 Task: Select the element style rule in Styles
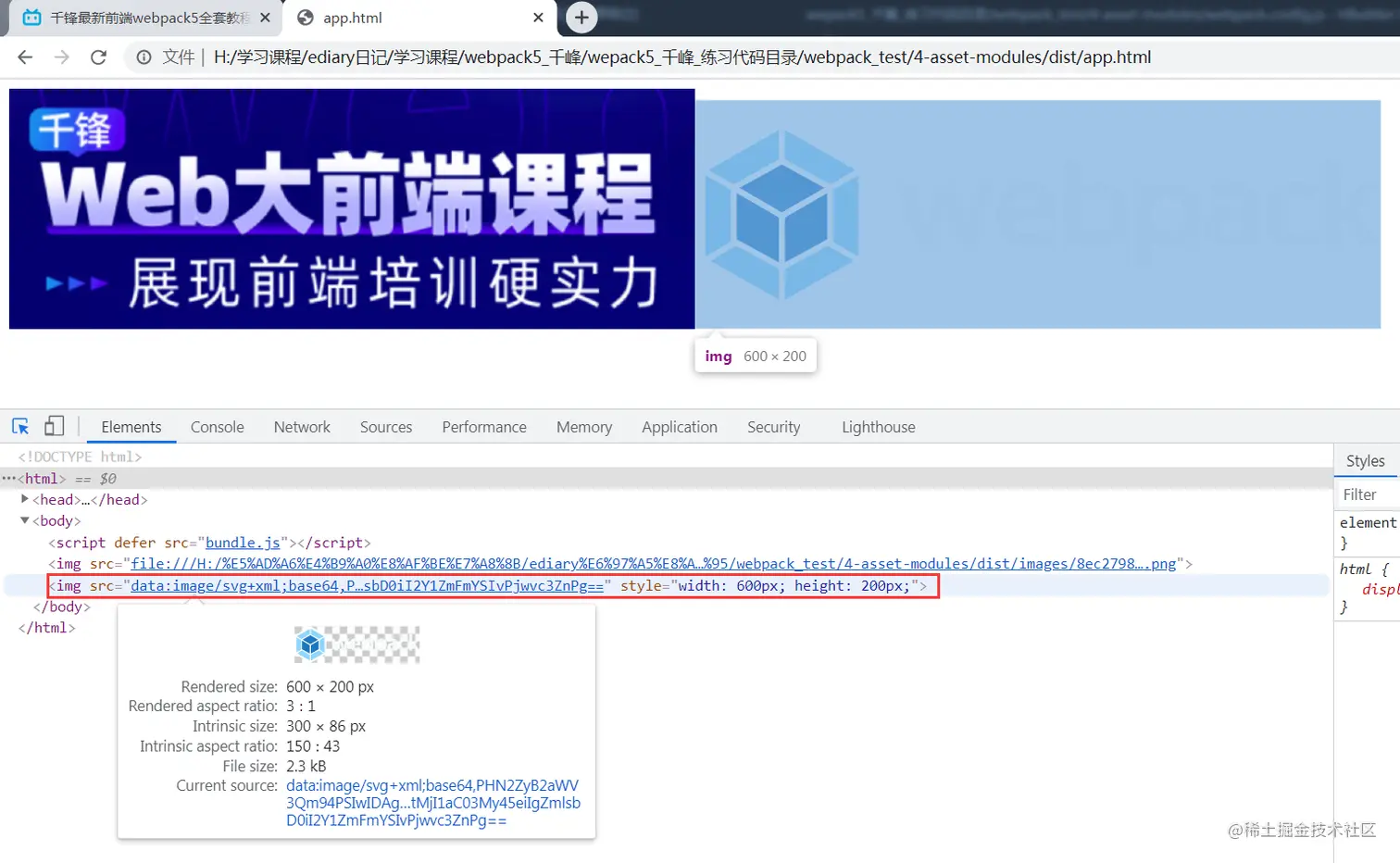click(x=1368, y=532)
